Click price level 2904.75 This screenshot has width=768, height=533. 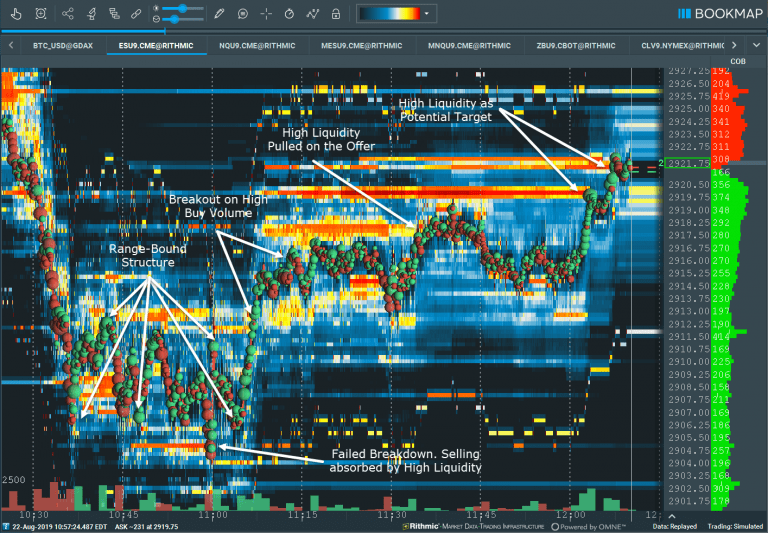tap(689, 450)
